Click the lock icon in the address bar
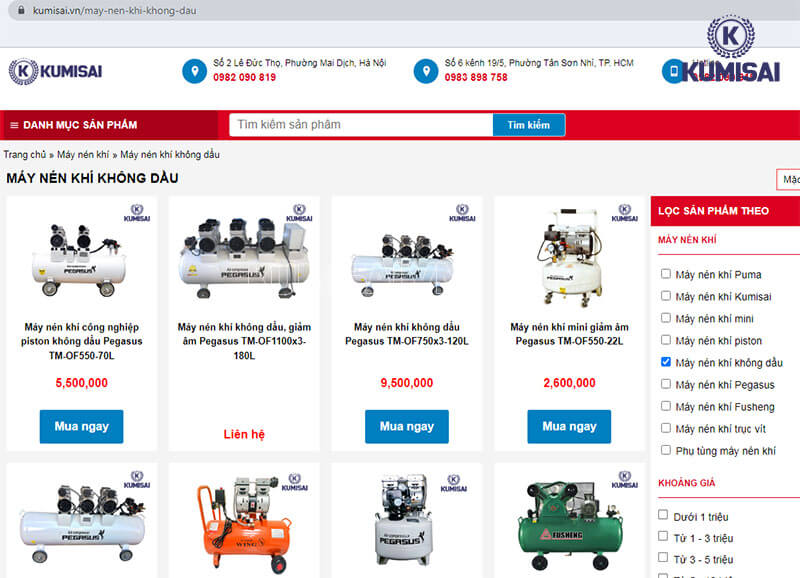This screenshot has width=800, height=578. [21, 10]
